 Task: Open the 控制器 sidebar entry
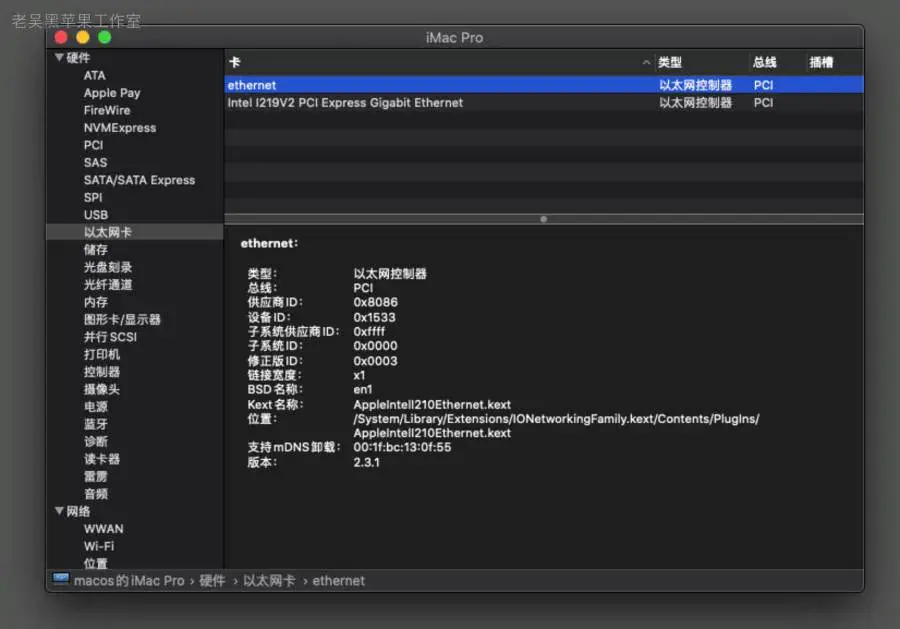102,371
